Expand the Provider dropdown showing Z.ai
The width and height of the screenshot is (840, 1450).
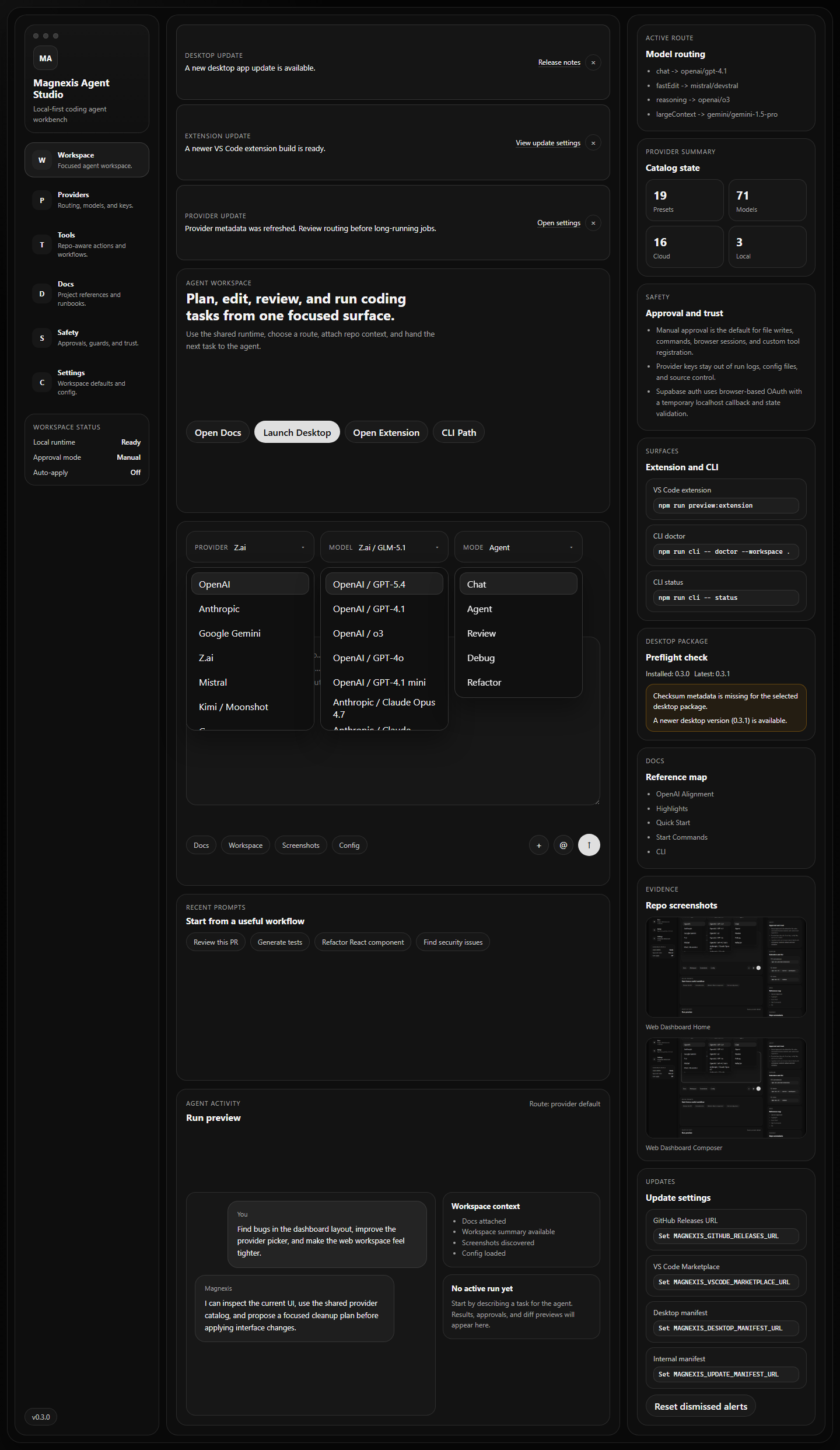(250, 547)
